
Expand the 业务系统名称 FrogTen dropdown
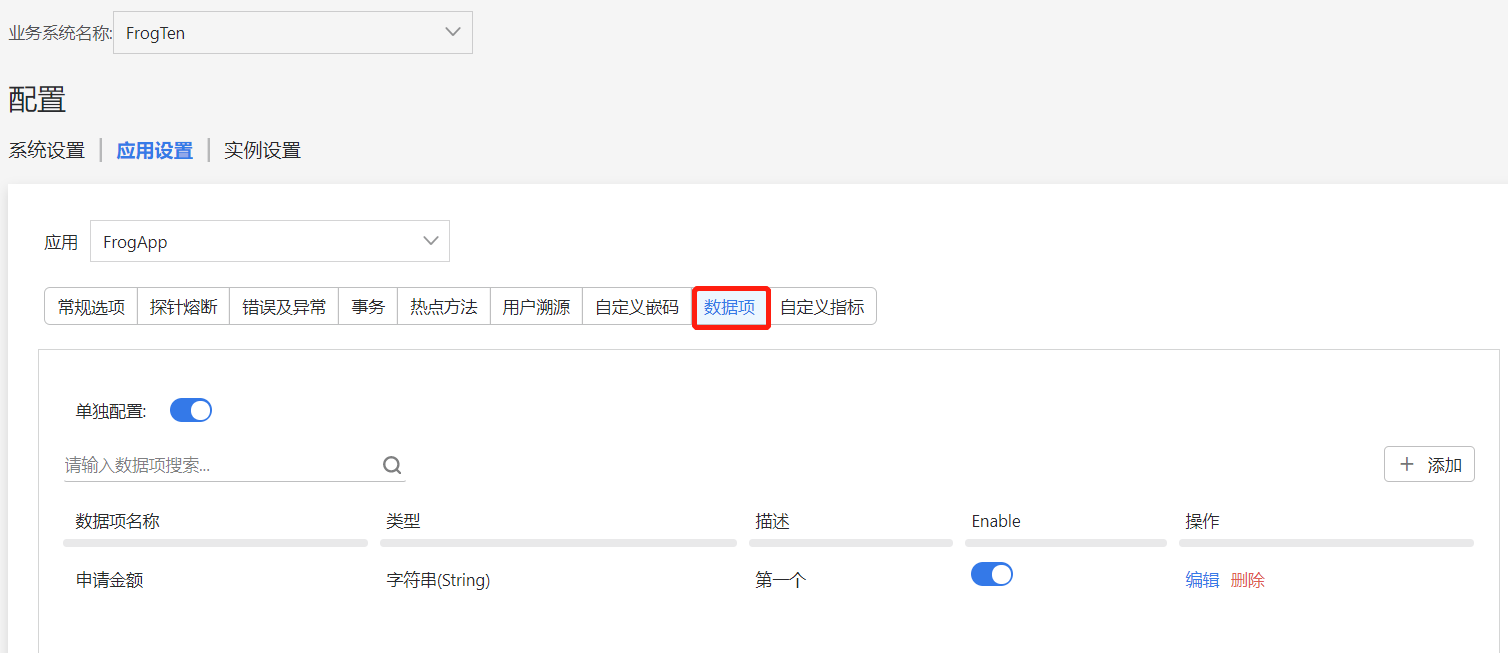tap(292, 33)
